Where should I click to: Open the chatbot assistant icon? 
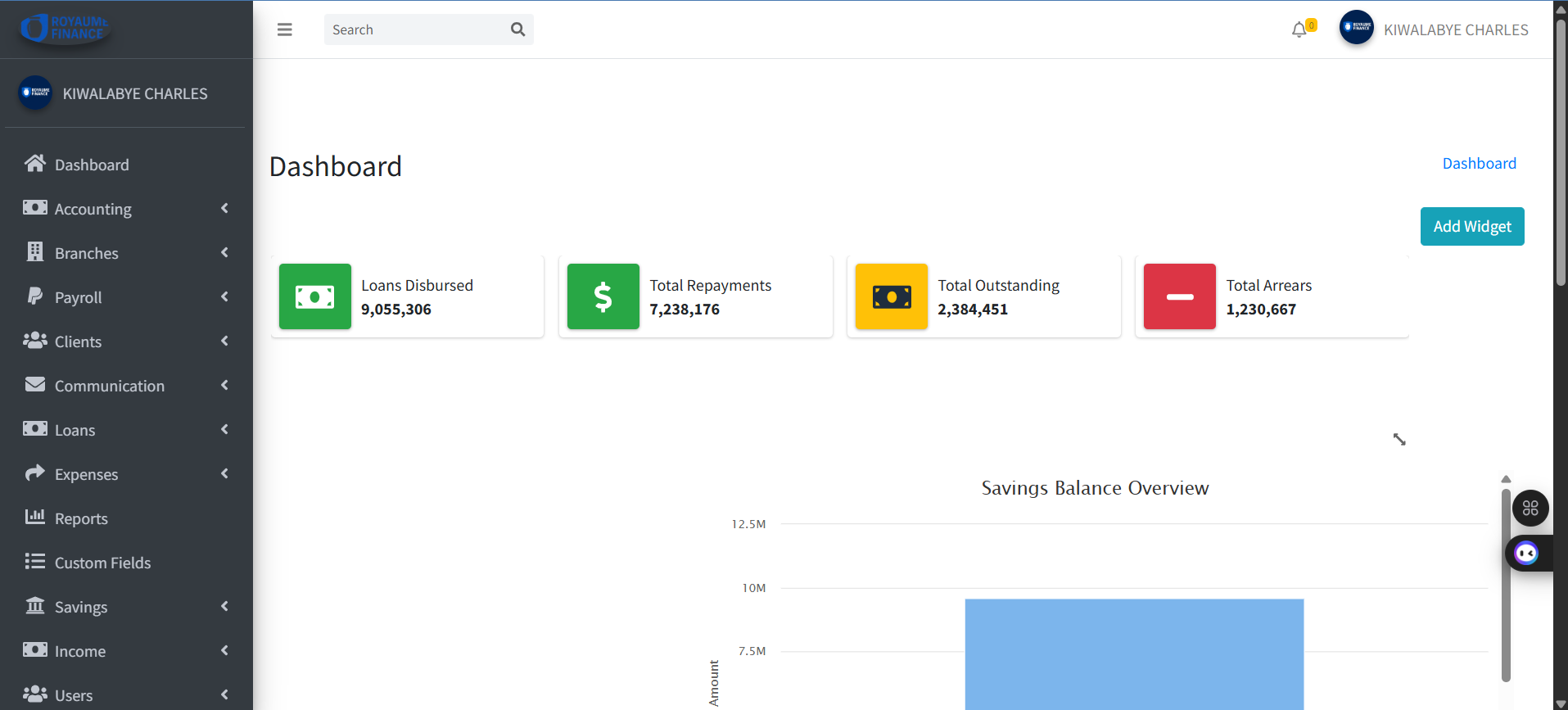1526,554
